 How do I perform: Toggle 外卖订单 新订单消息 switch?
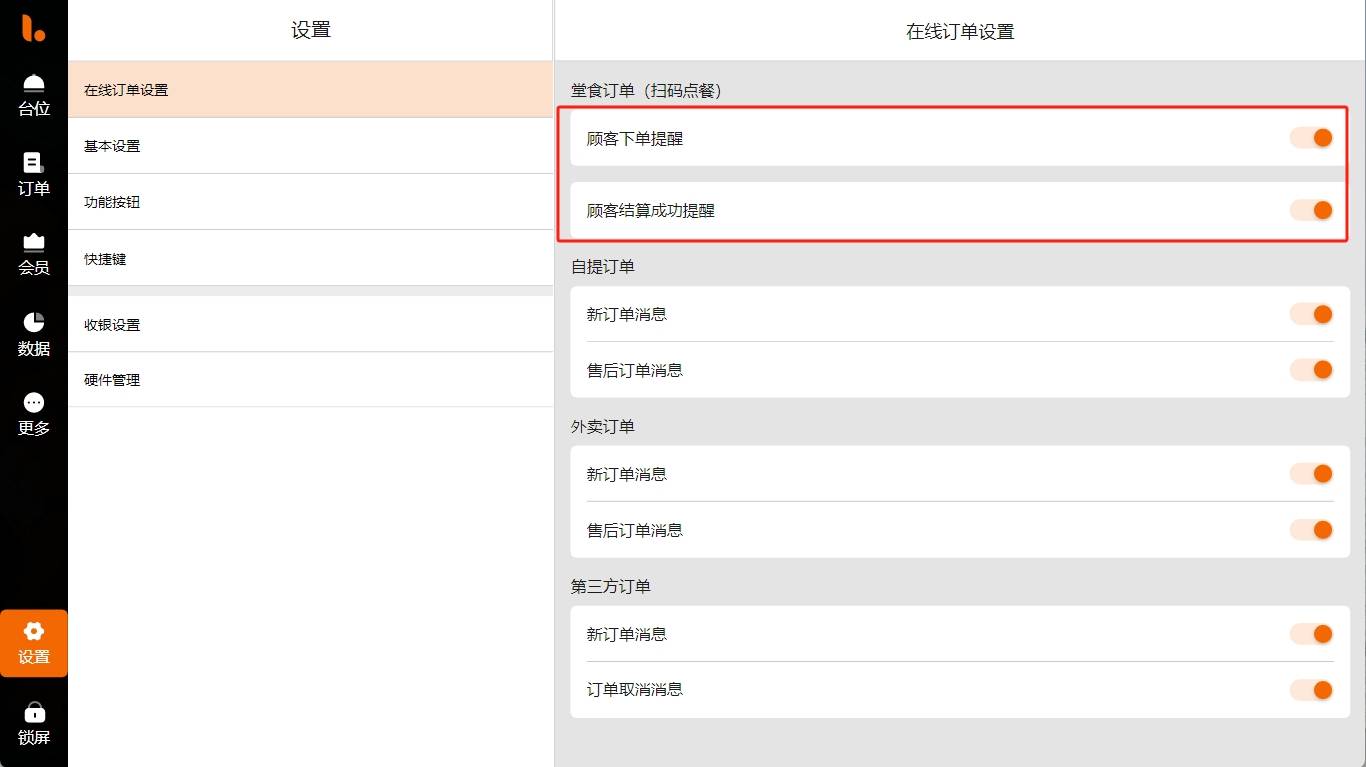(x=1312, y=474)
